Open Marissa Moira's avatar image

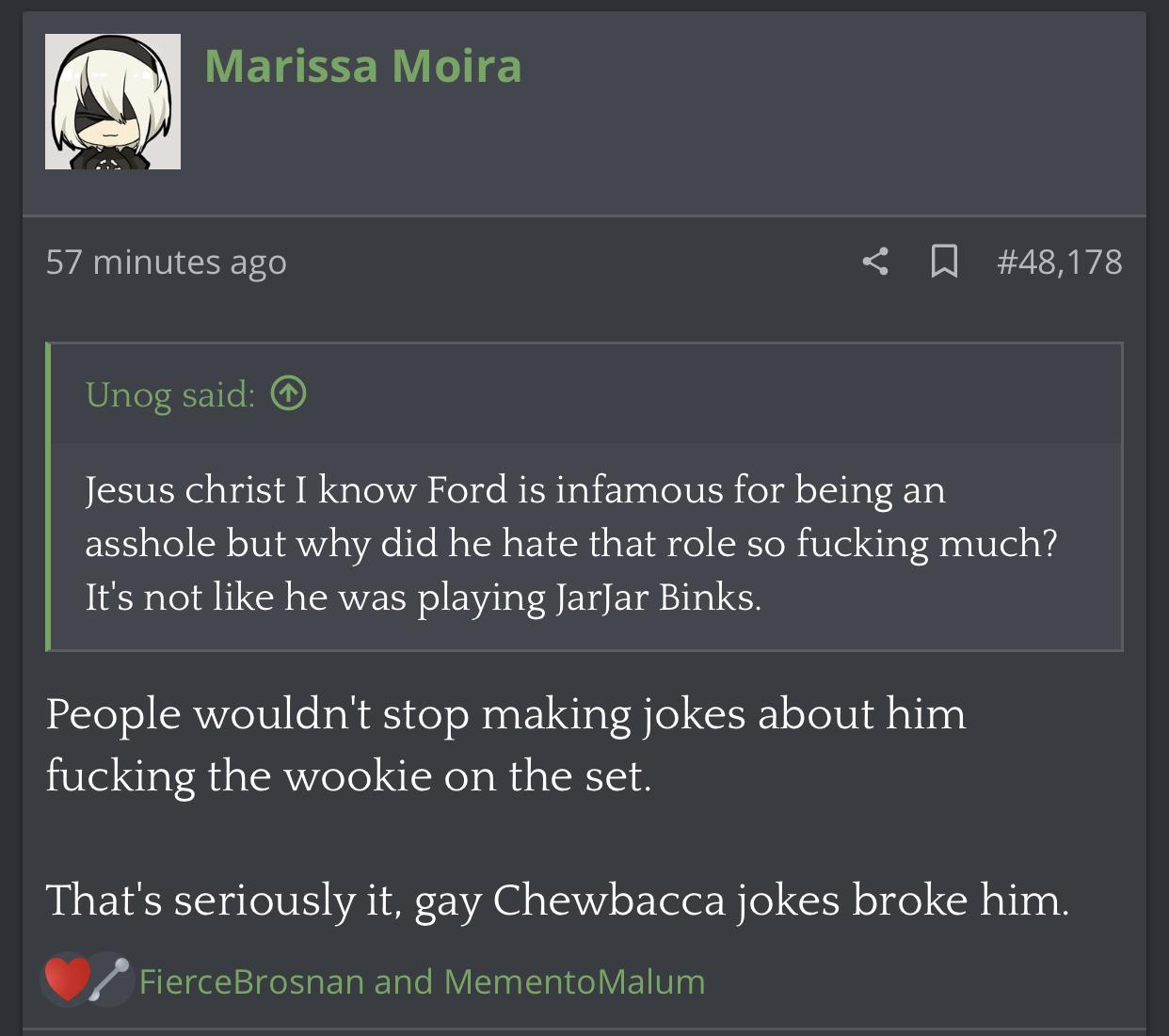(113, 102)
